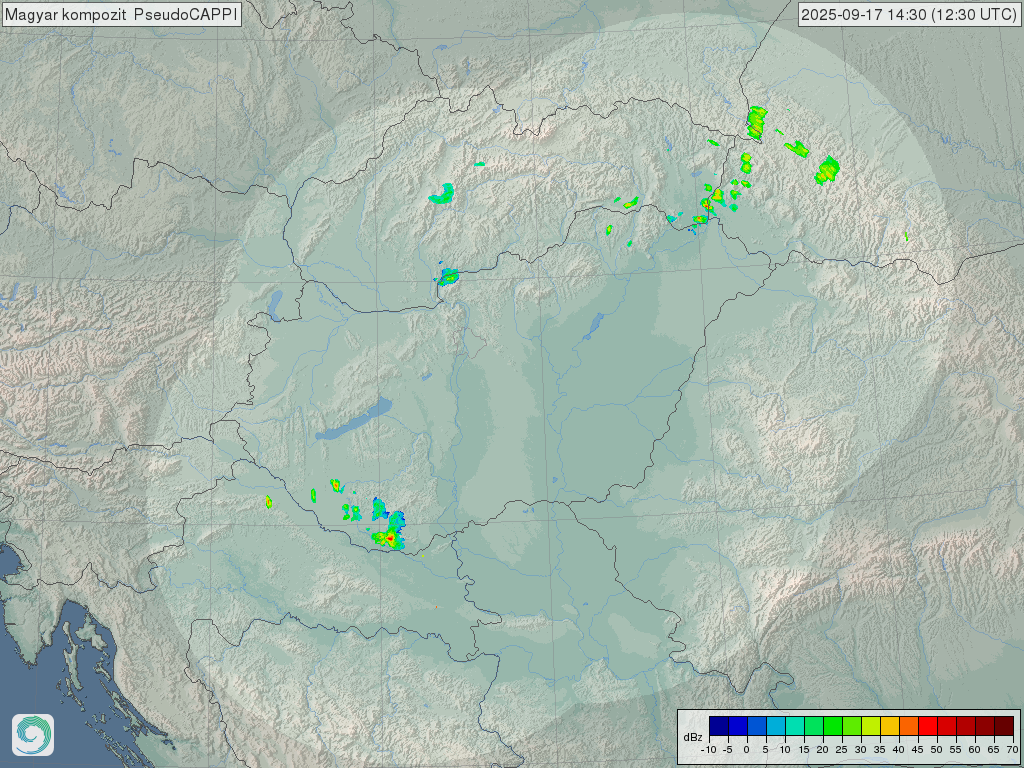Click the -5 legend scale value
Viewport: 1024px width, 768px height.
point(728,750)
